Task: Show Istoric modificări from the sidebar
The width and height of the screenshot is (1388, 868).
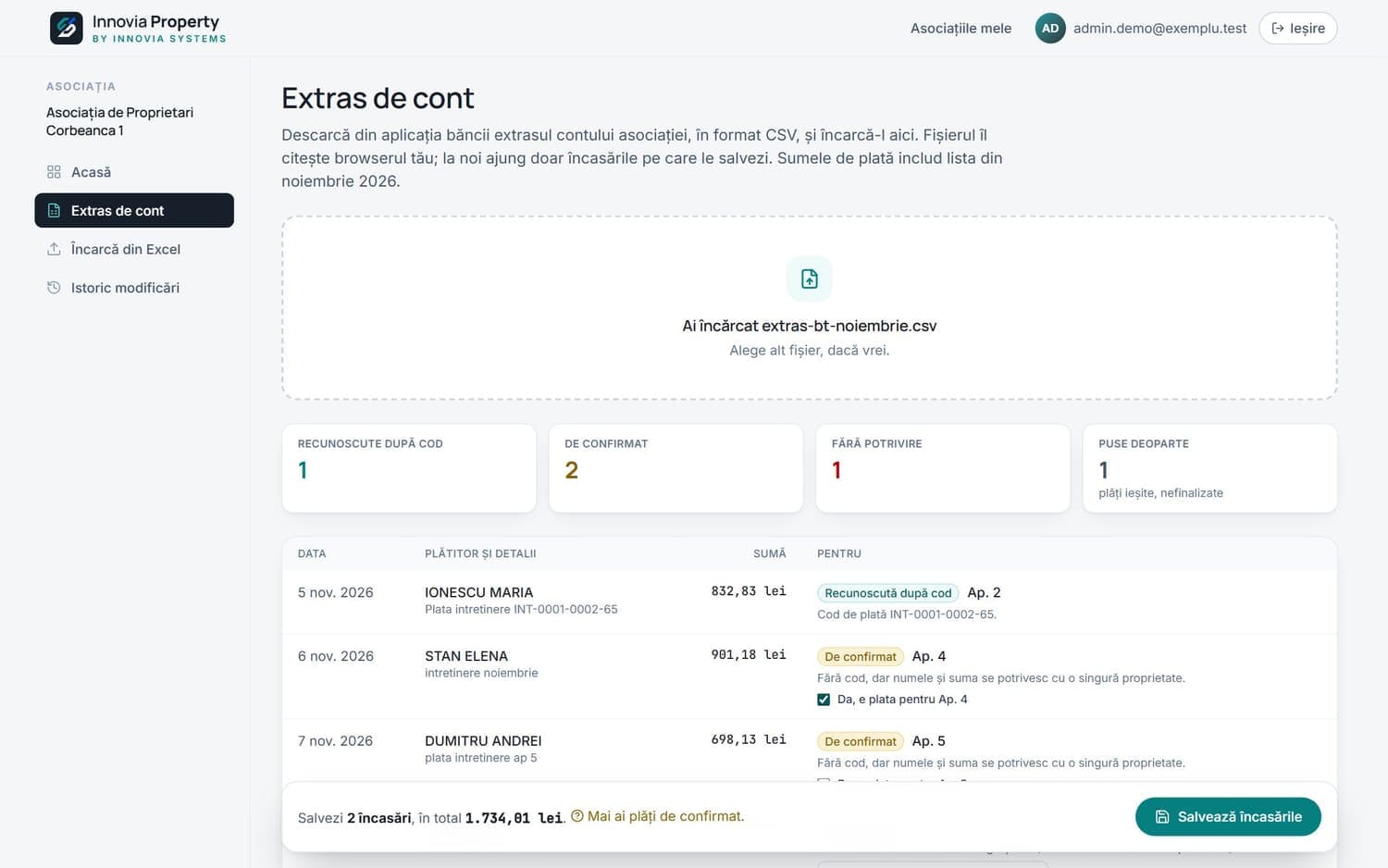Action: [134, 288]
